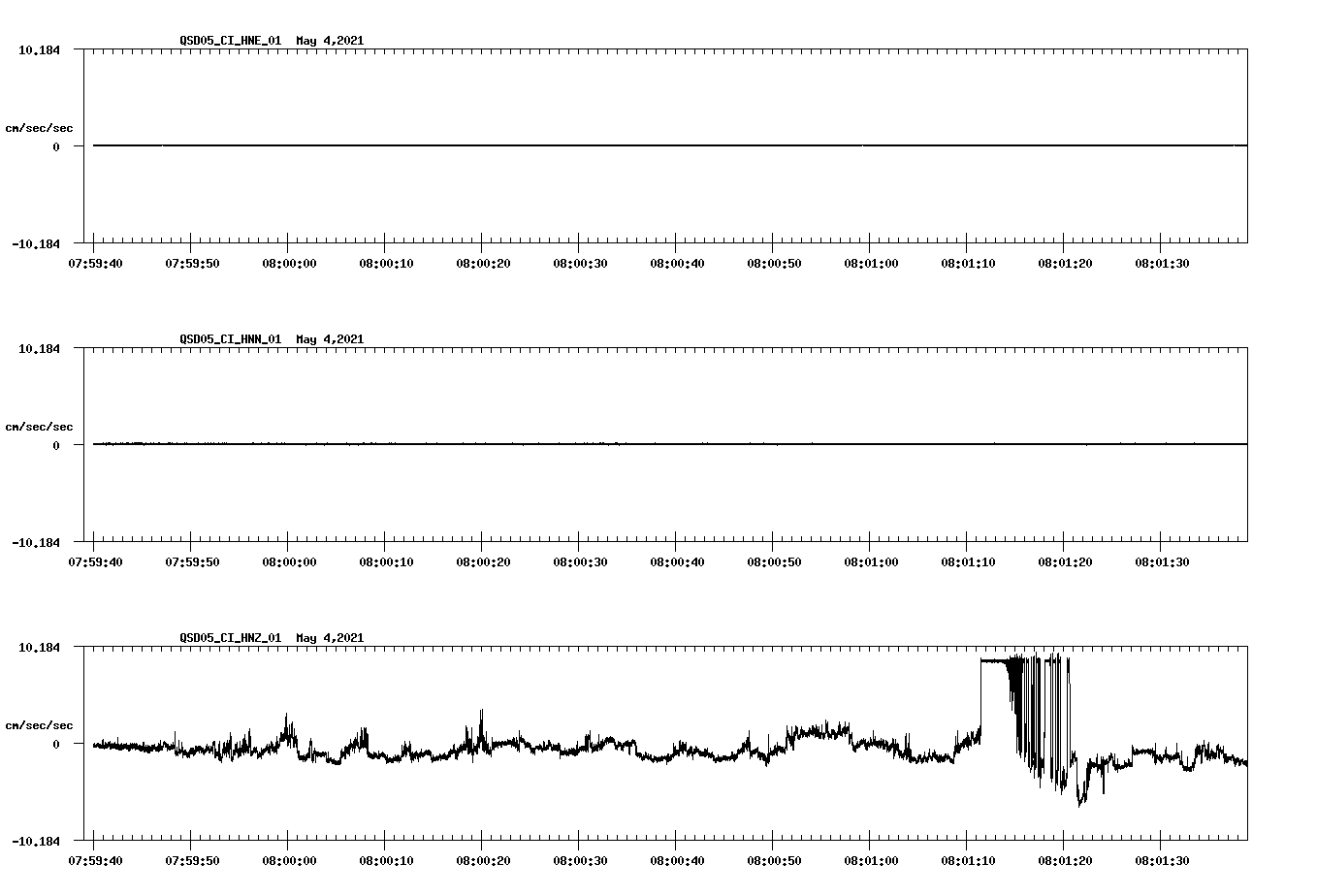The height and width of the screenshot is (896, 1317).
Task: Click the left axis border of the HNN plot
Action: click(x=82, y=446)
